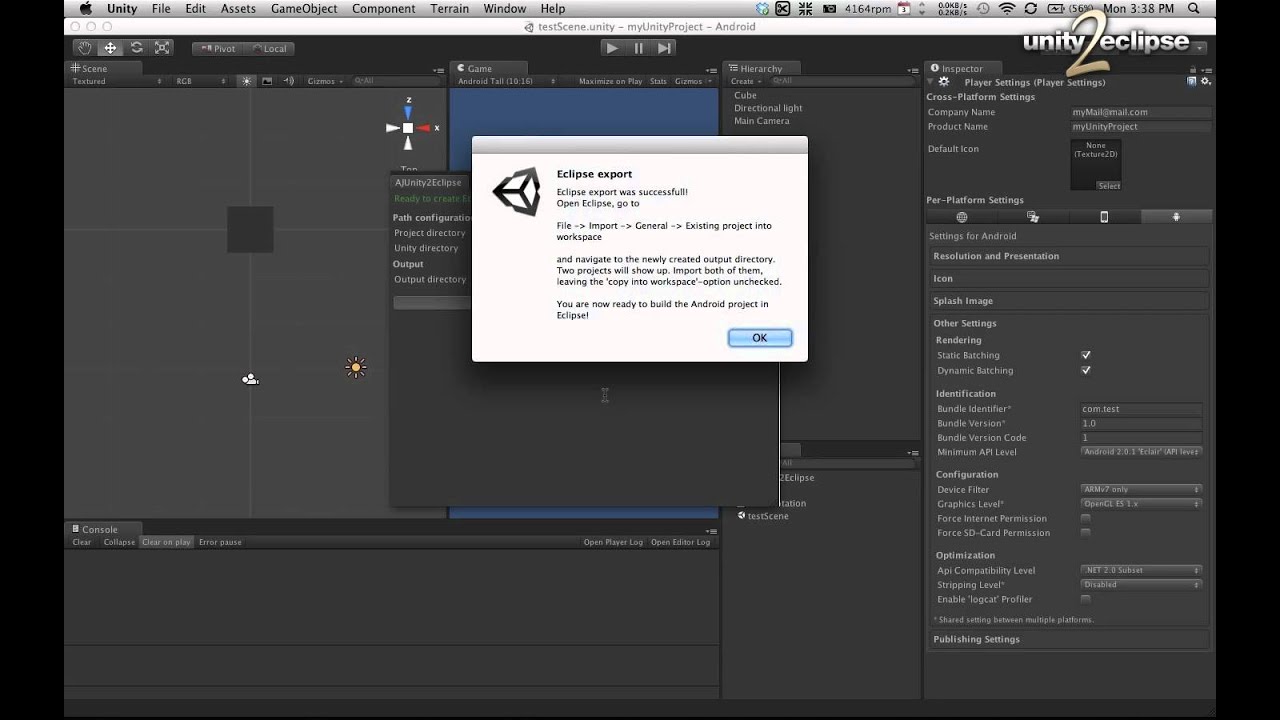Image resolution: width=1280 pixels, height=720 pixels.
Task: Expand Splash Image section
Action: (1068, 301)
